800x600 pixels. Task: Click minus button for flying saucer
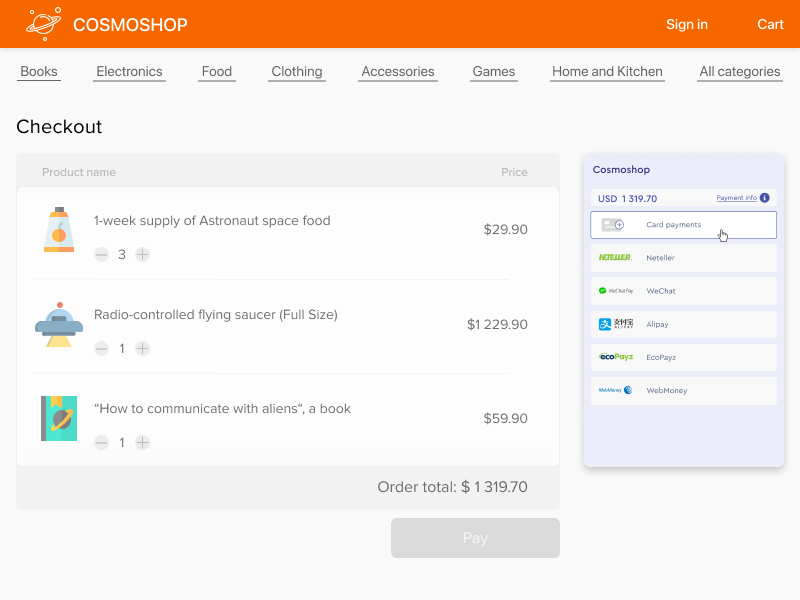coord(101,349)
